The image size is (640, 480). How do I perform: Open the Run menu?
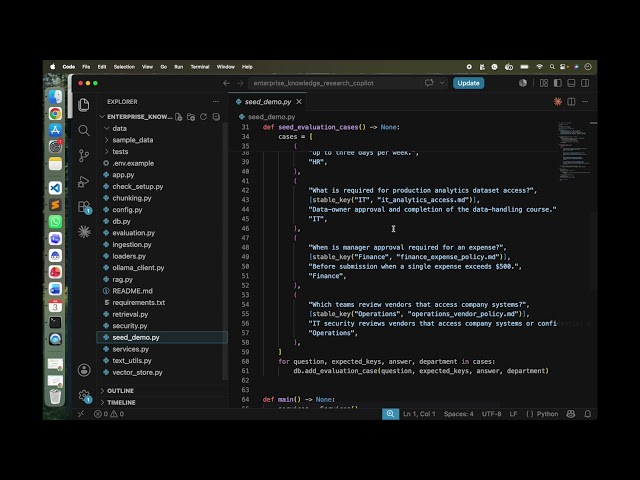click(x=178, y=67)
